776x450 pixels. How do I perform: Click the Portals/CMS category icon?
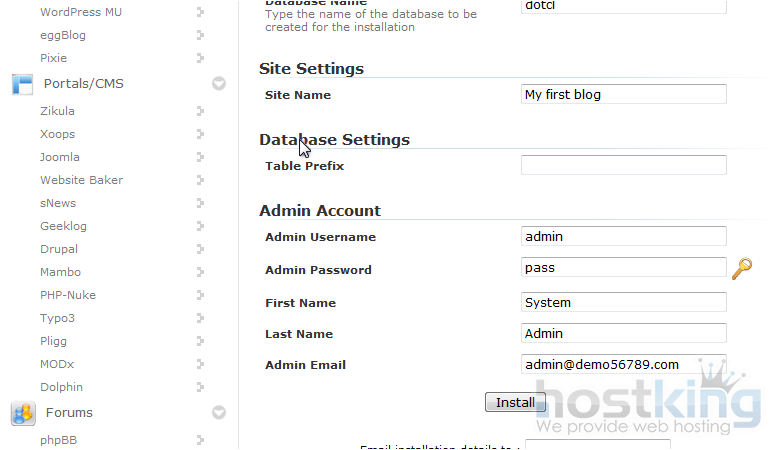pyautogui.click(x=22, y=84)
